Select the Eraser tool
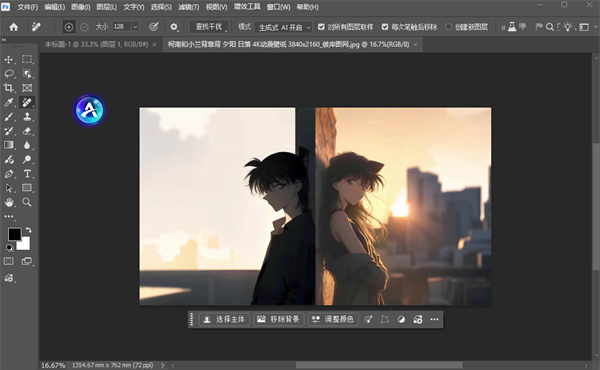 coord(27,131)
